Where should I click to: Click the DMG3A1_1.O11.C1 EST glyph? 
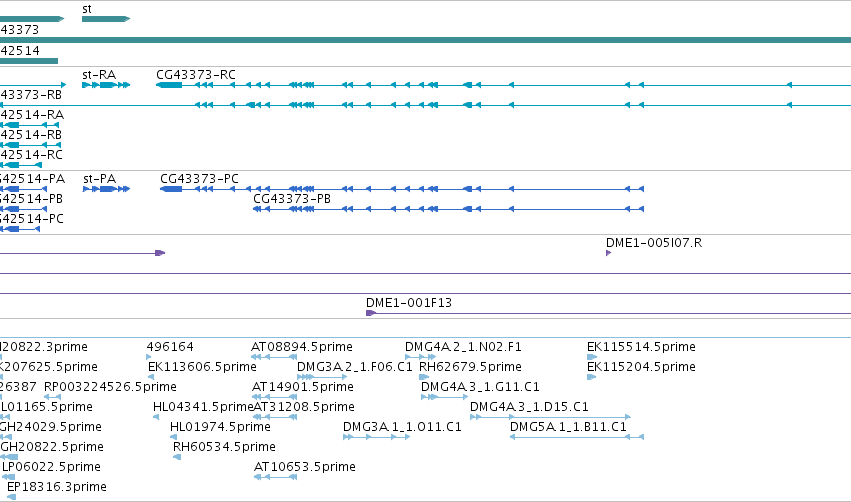[377, 437]
